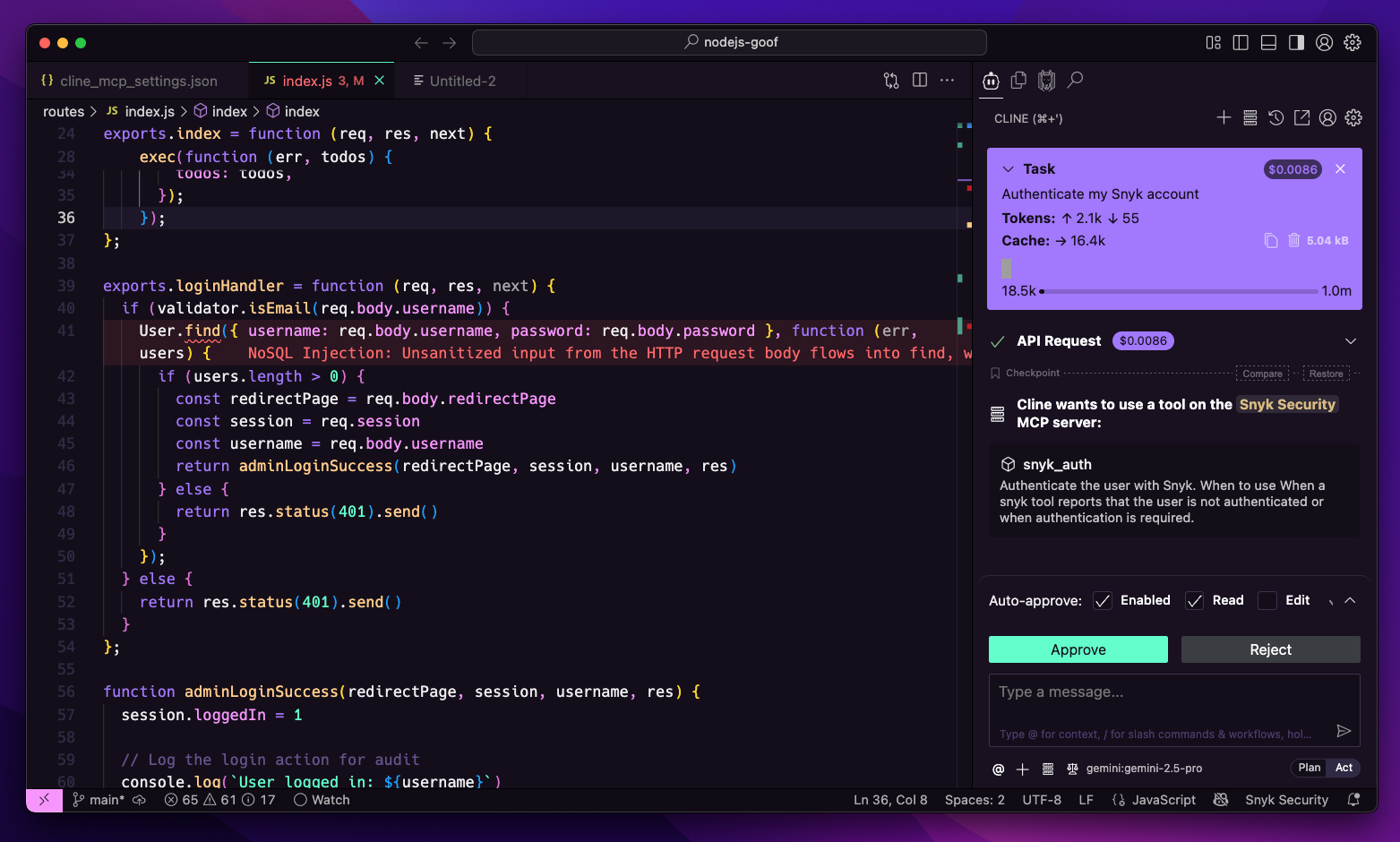Delete task using trash icon
Image resolution: width=1400 pixels, height=842 pixels.
pos(1293,240)
